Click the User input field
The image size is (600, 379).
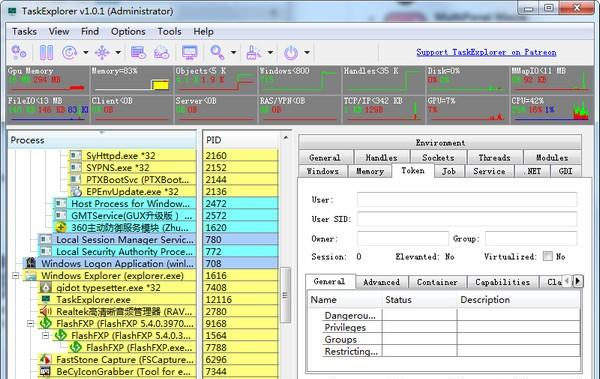[x=467, y=199]
